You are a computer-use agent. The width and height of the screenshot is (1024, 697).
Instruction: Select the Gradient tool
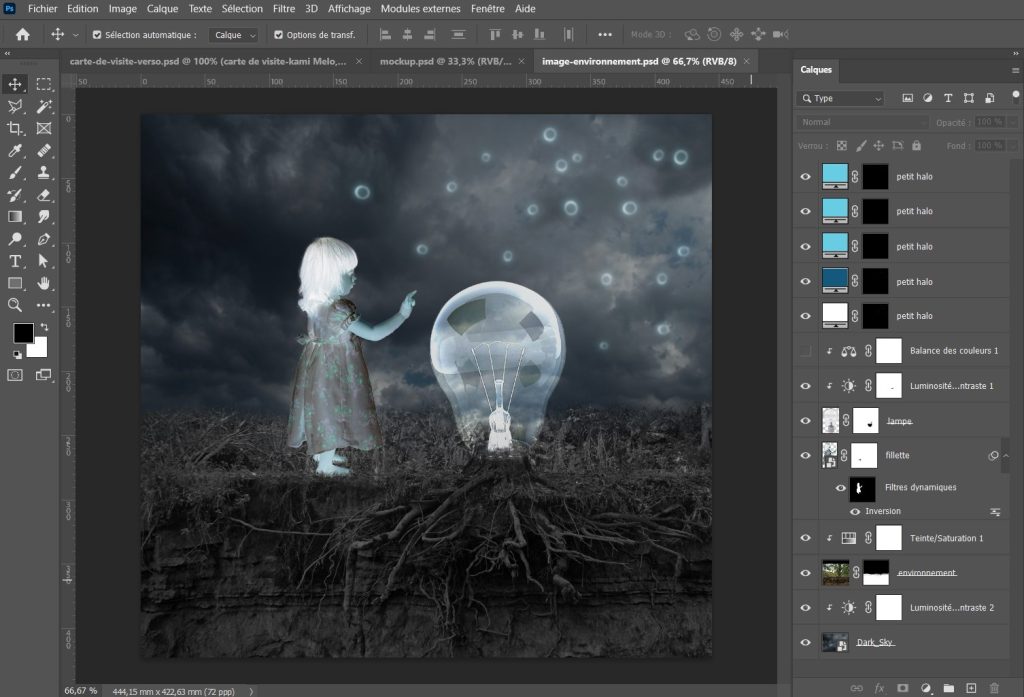coord(15,216)
